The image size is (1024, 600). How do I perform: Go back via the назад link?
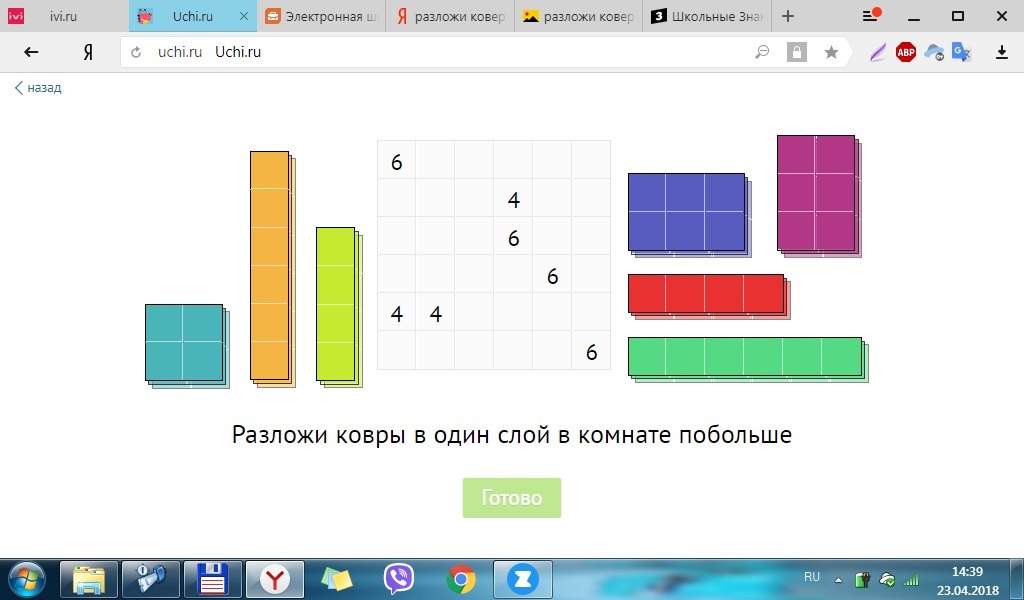pos(38,88)
